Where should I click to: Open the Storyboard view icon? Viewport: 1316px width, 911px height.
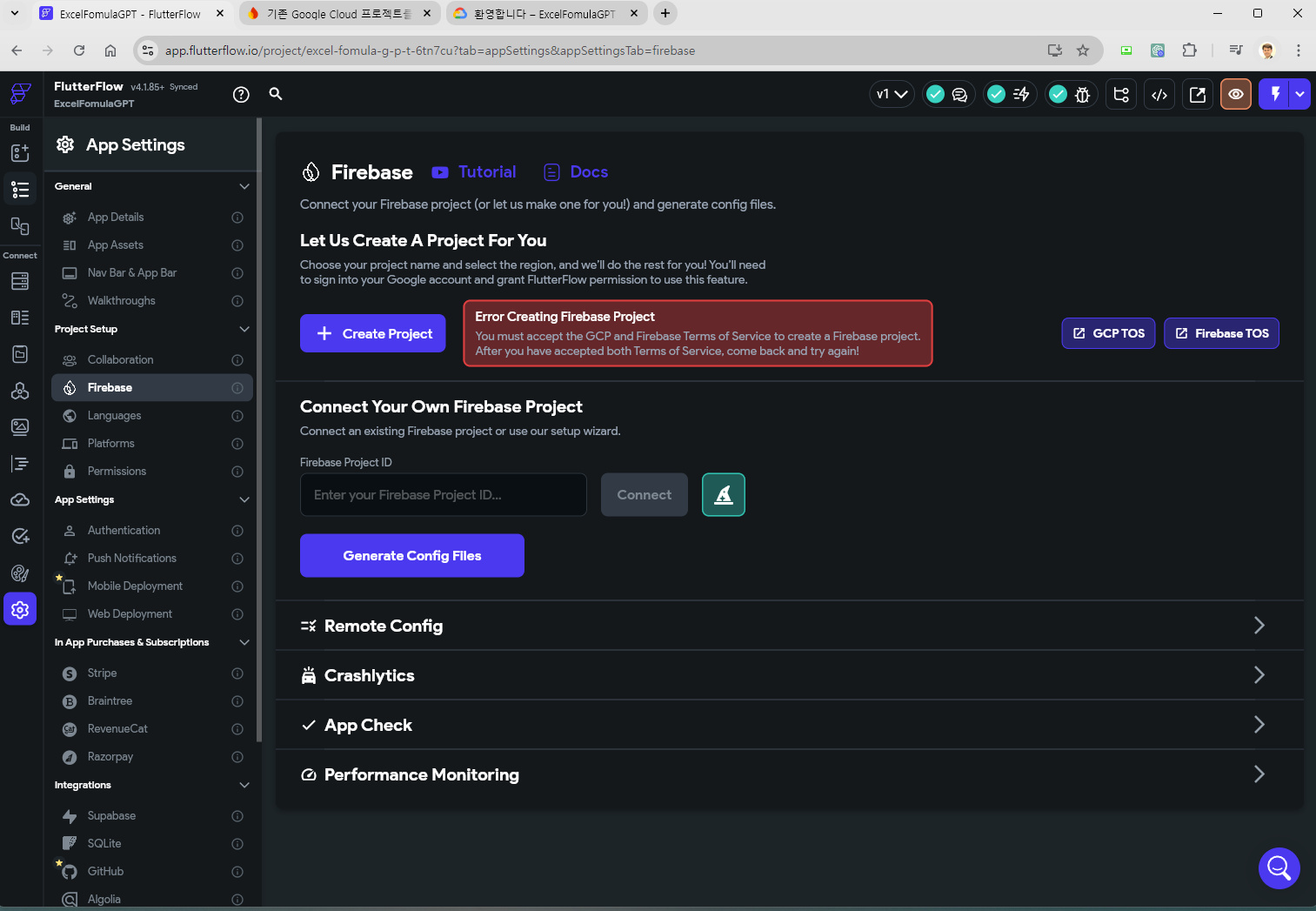(x=20, y=226)
